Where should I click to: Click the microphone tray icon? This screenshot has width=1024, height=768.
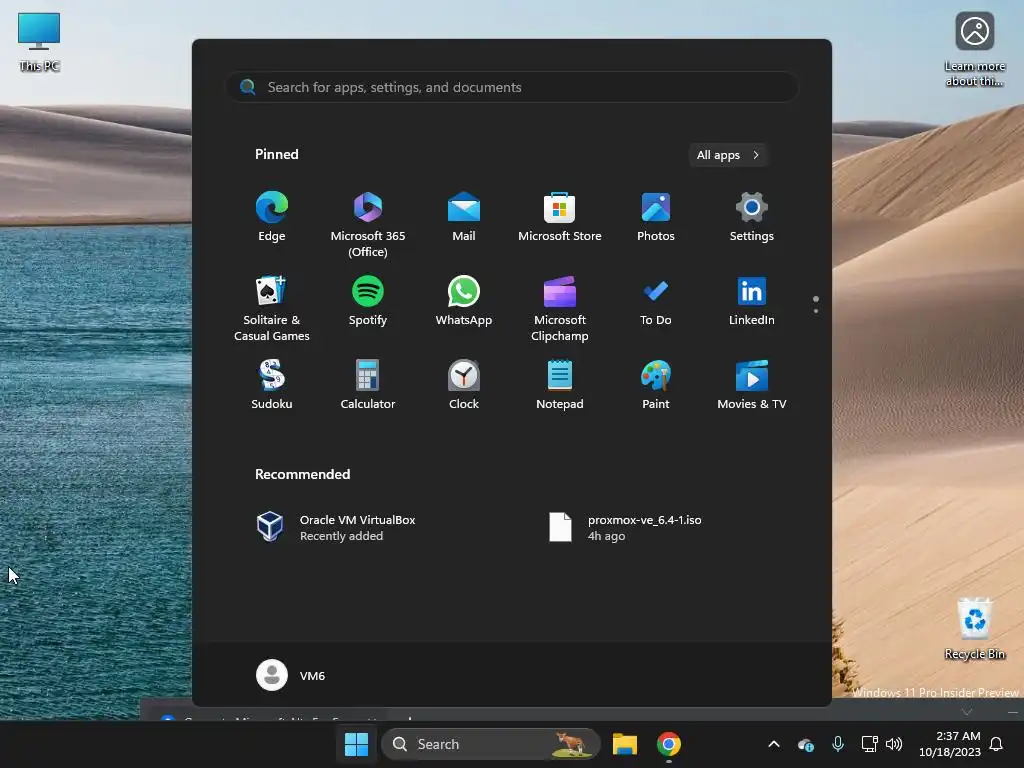(x=838, y=744)
